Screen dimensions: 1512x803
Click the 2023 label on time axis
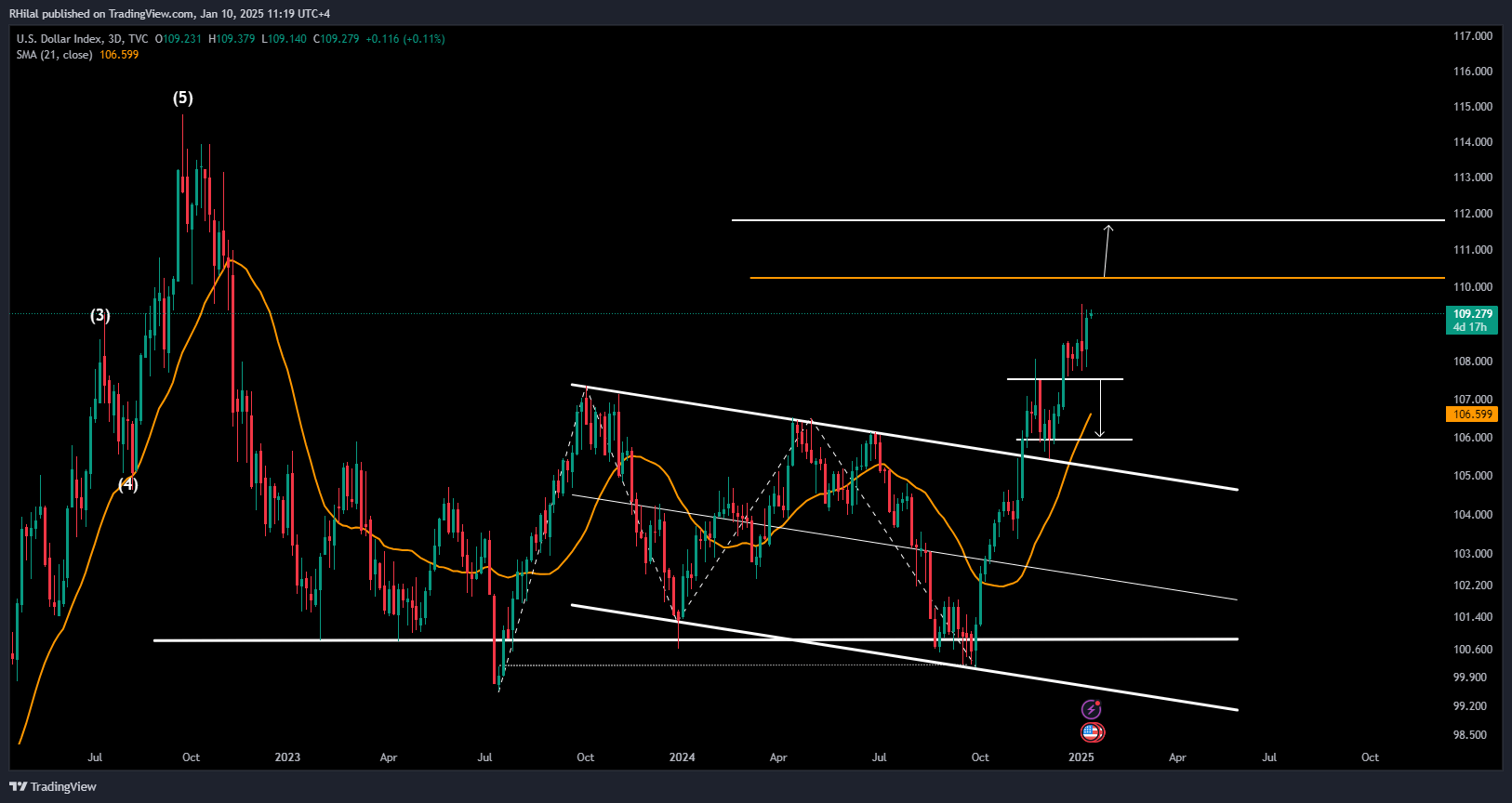click(287, 757)
